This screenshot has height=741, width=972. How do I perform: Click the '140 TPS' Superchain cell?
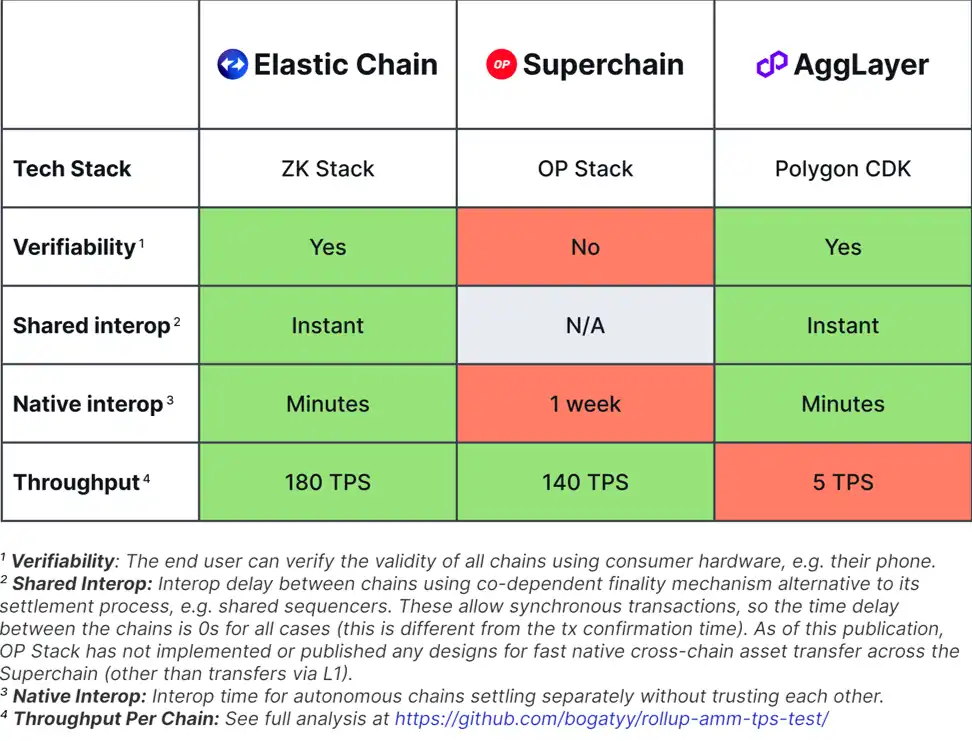click(585, 482)
